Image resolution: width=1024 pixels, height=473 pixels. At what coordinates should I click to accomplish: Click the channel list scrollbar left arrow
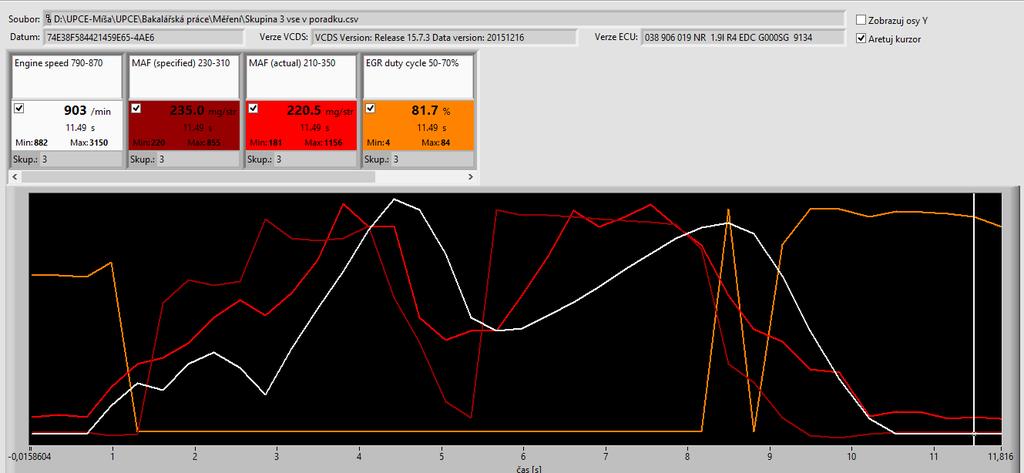click(16, 177)
